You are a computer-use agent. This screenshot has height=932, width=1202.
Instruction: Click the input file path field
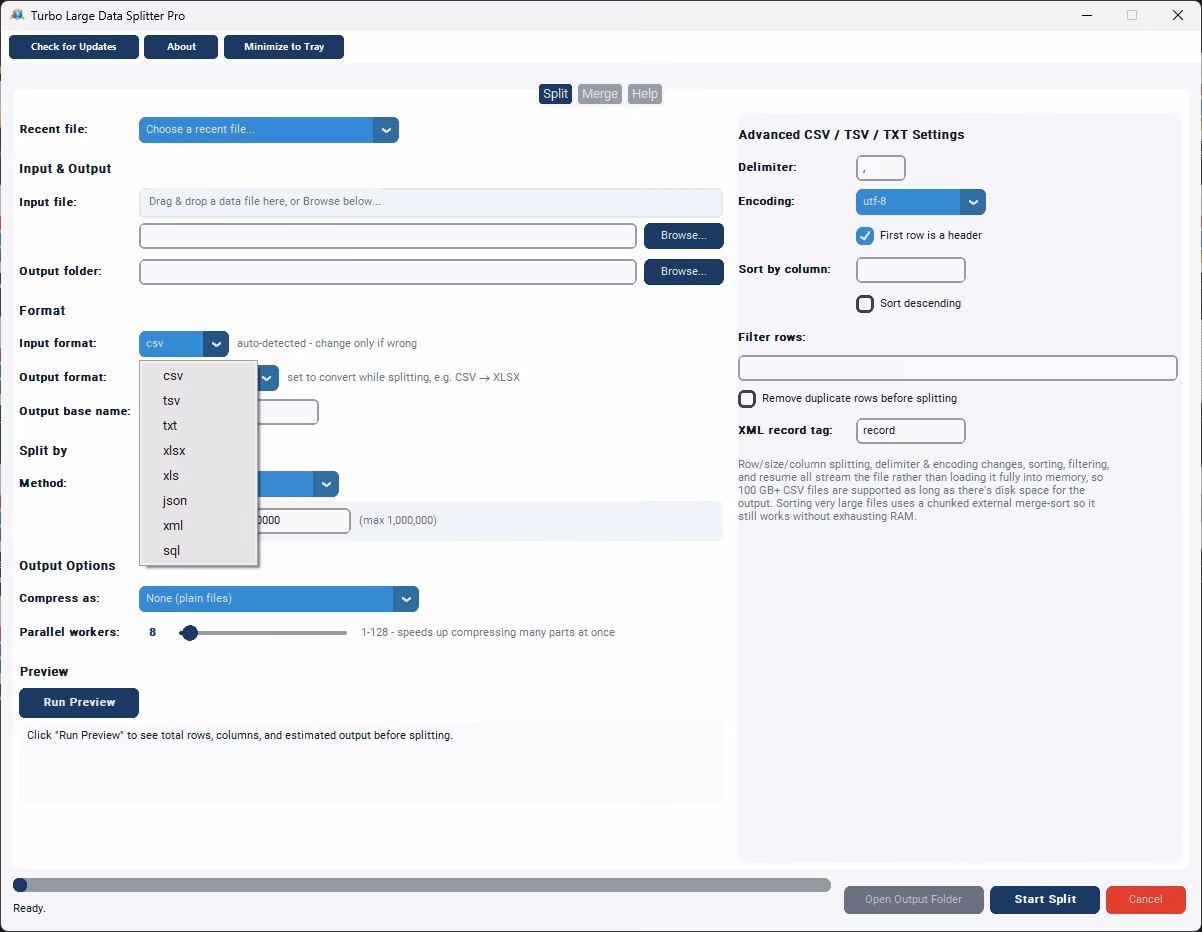click(x=388, y=236)
